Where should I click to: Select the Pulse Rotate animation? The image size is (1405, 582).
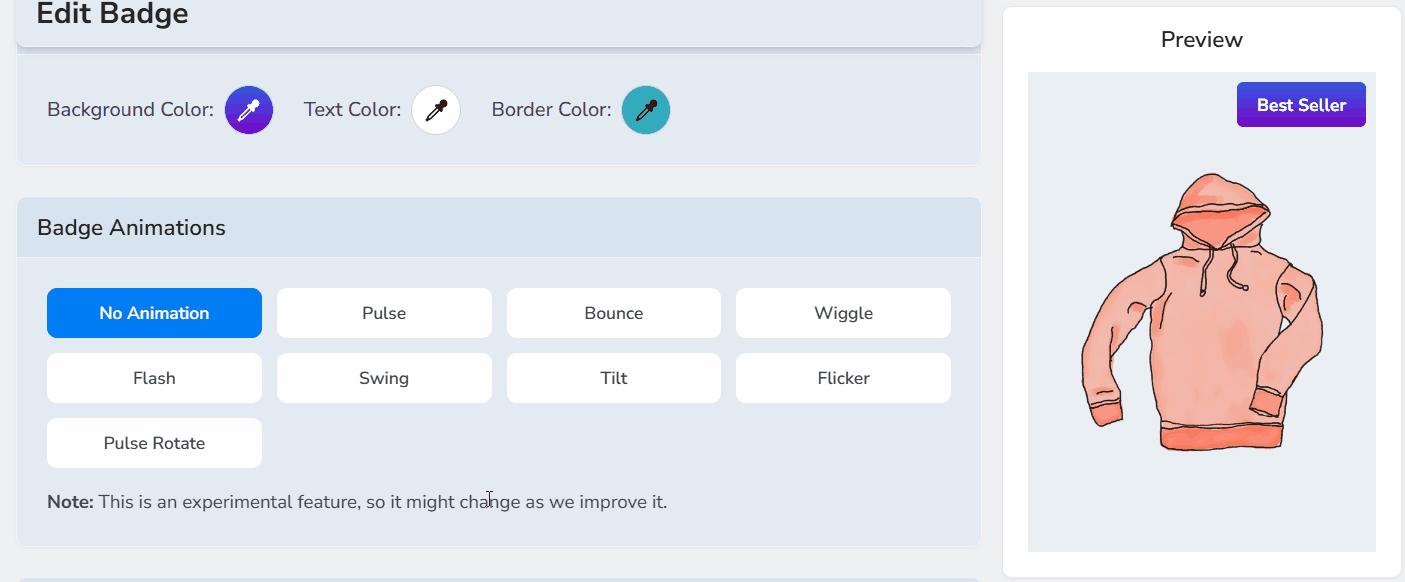coord(154,443)
